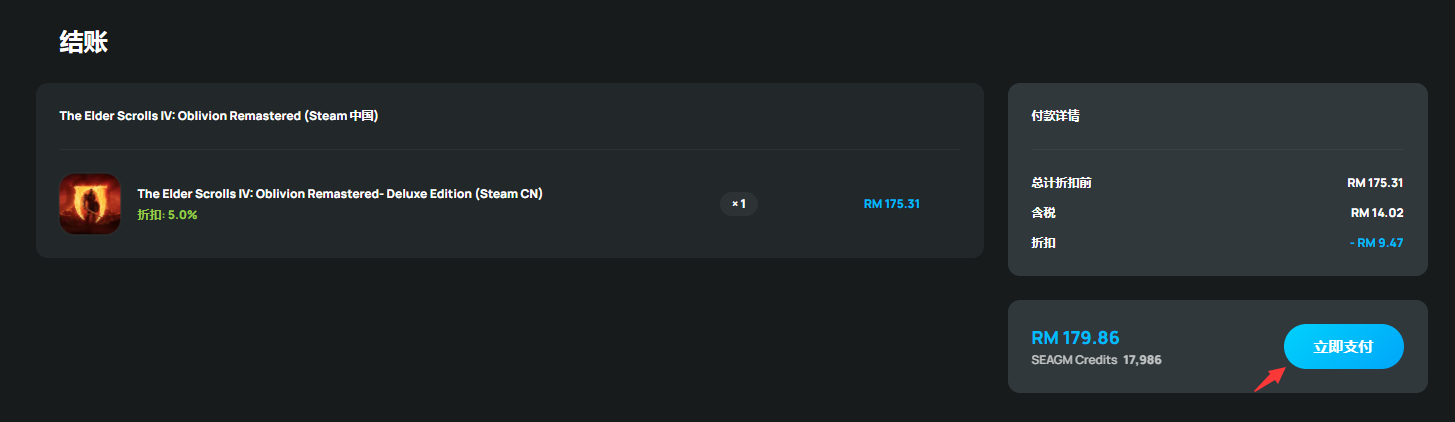Click the product row card background
1455x422 pixels.
coord(510,170)
